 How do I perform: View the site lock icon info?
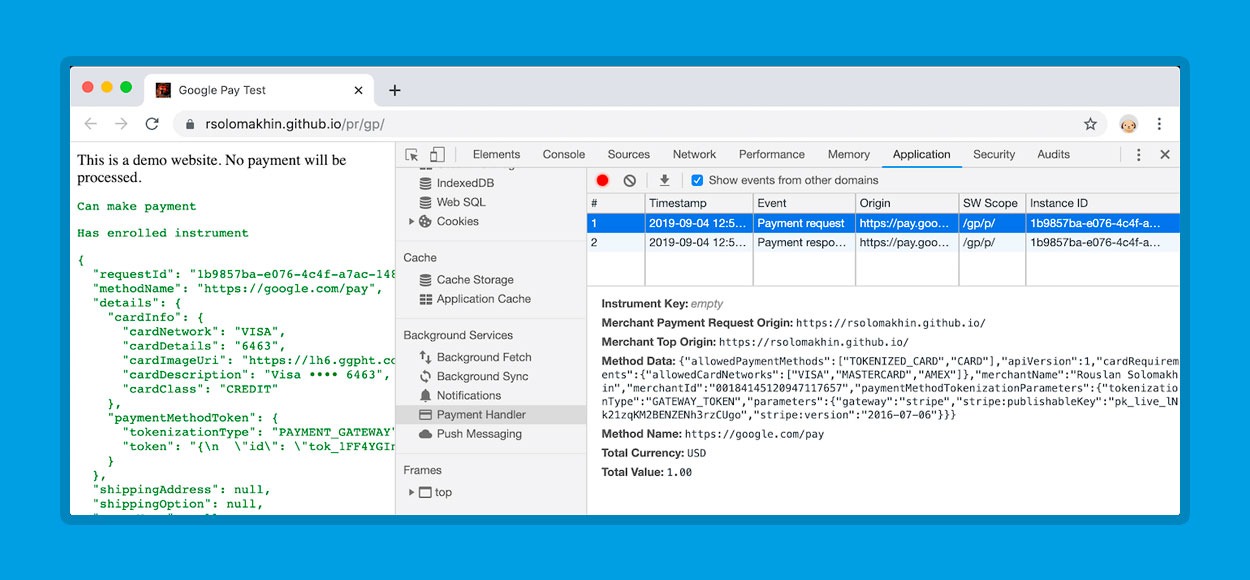tap(190, 124)
